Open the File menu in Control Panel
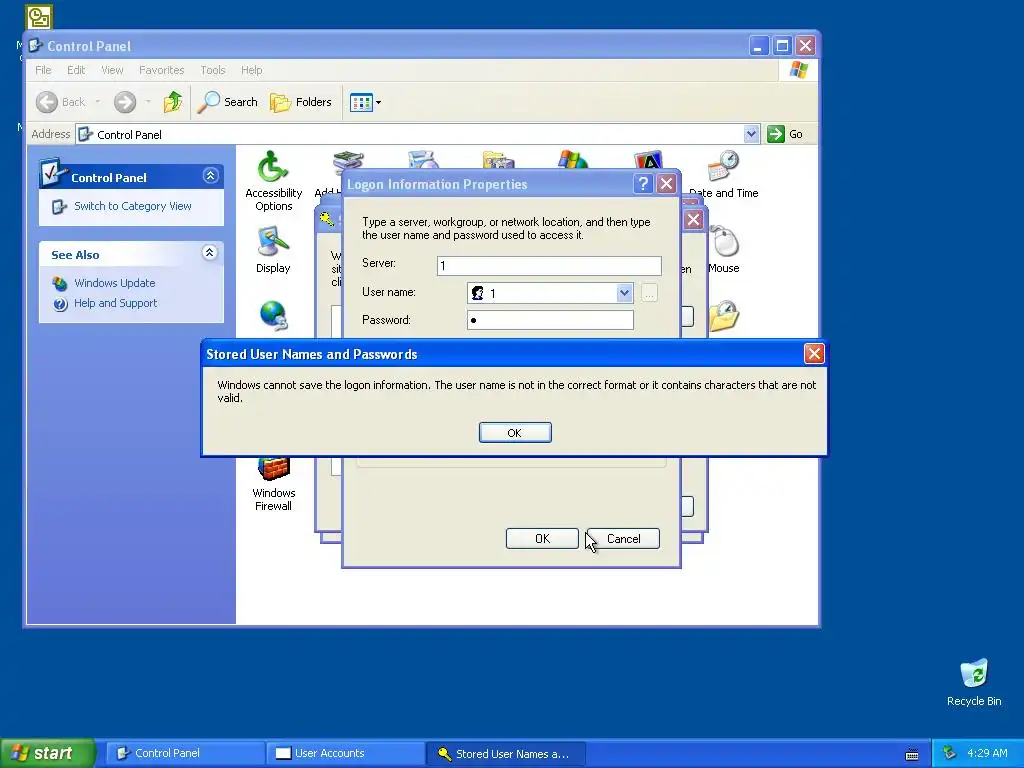The image size is (1024, 768). coord(43,70)
